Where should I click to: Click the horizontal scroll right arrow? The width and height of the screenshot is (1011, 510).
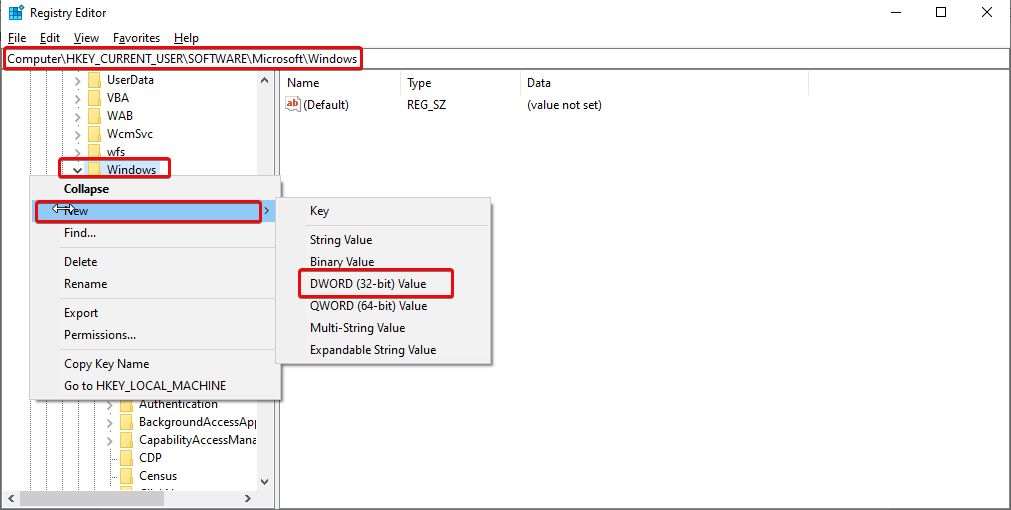pyautogui.click(x=248, y=498)
